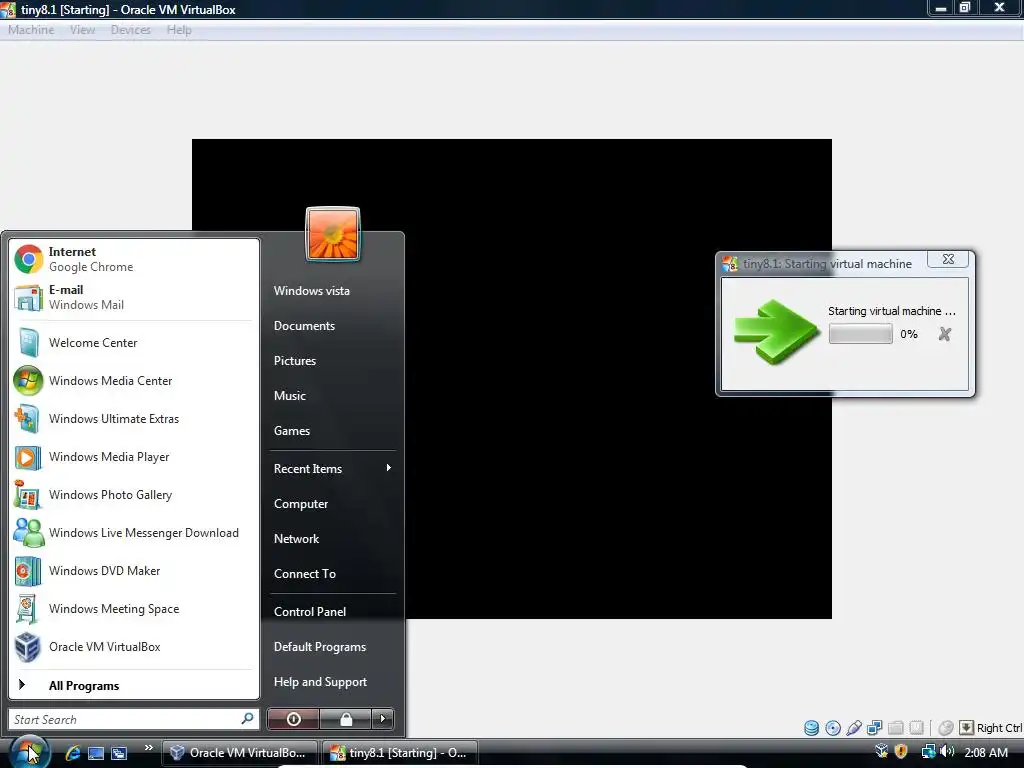This screenshot has height=768, width=1024.
Task: Click the 2:08 AM clock
Action: tap(986, 752)
